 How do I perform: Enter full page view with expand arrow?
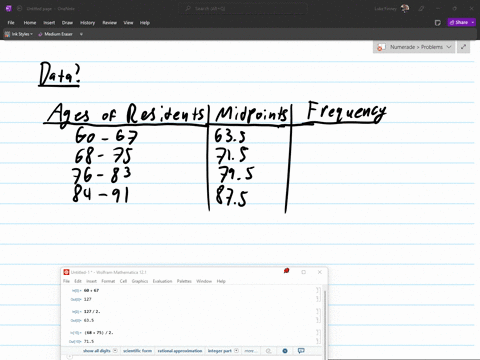click(x=463, y=47)
